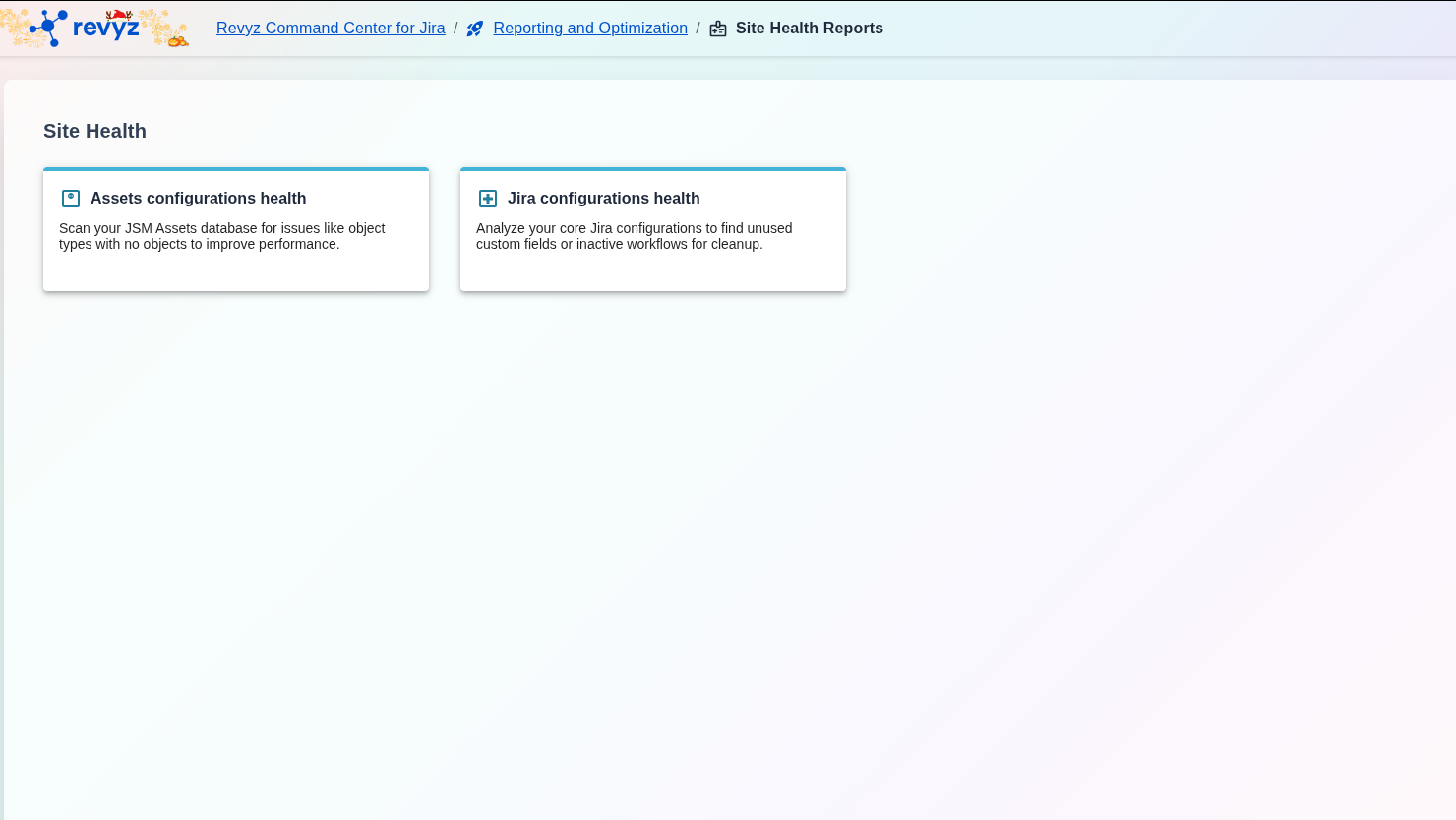The width and height of the screenshot is (1456, 820).
Task: Click the blue top border of Jira card
Action: (x=653, y=169)
